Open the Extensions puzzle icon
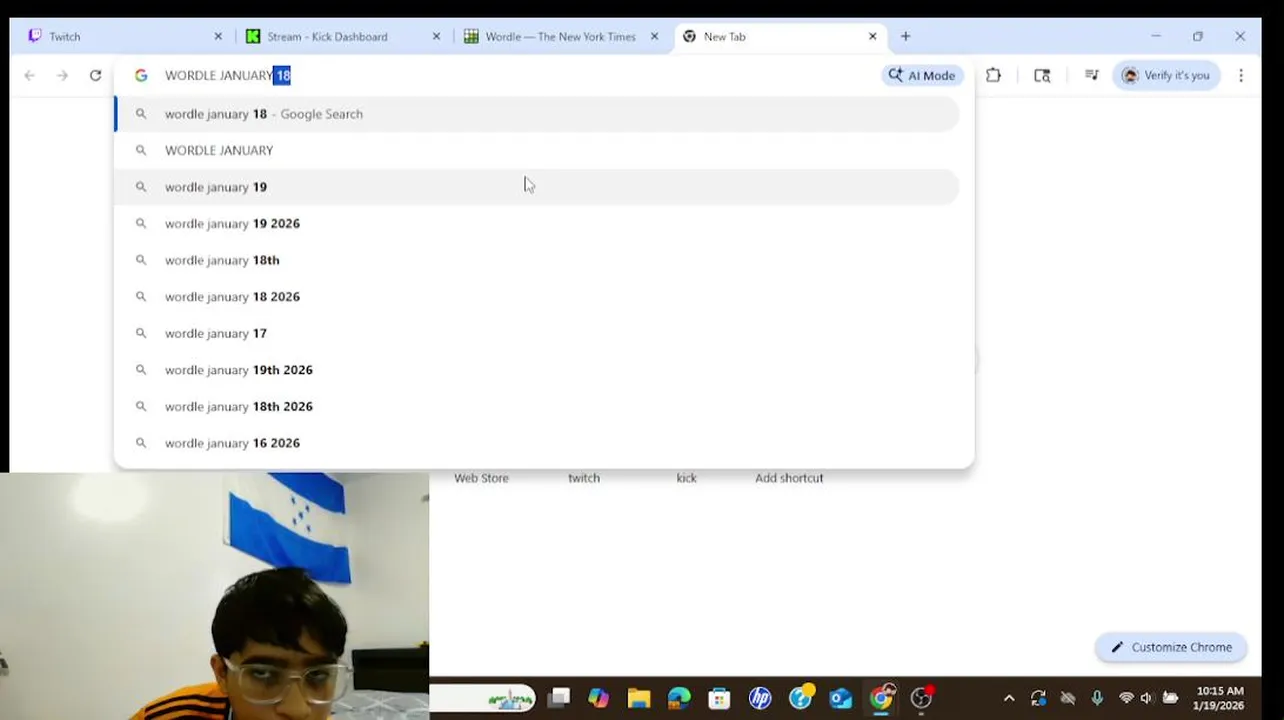This screenshot has width=1284, height=720. coord(993,75)
